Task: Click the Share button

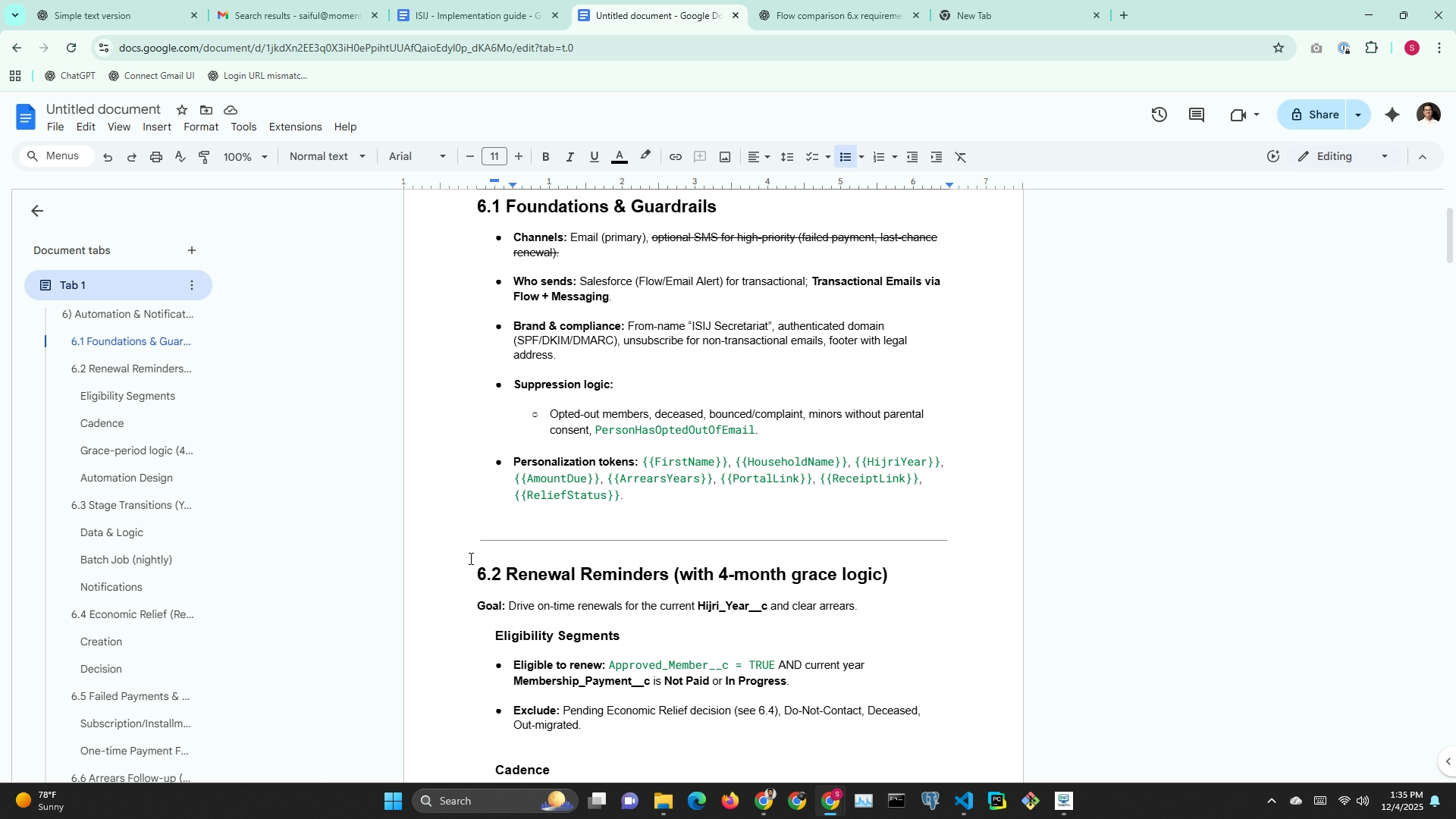Action: [x=1315, y=115]
